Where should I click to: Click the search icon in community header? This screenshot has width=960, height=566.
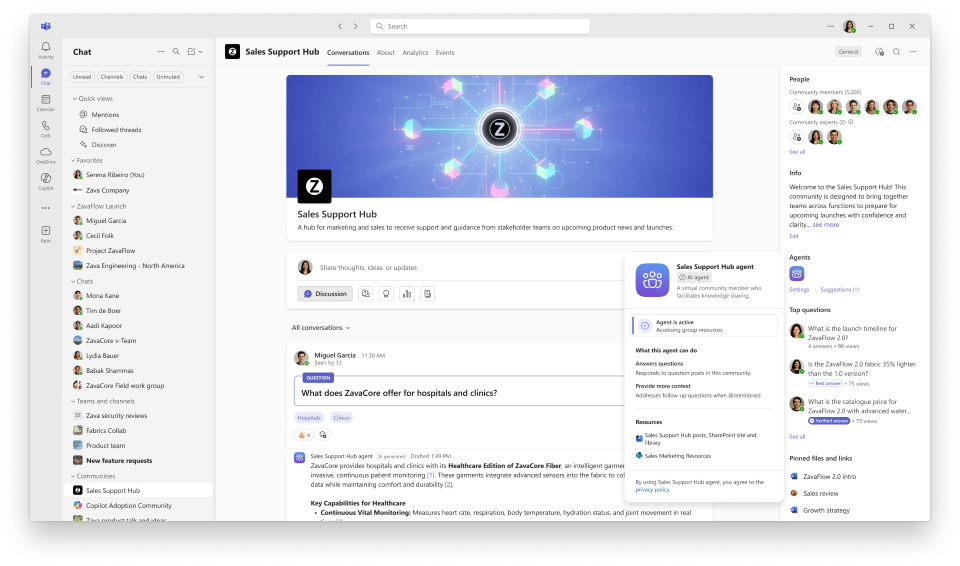[x=896, y=52]
